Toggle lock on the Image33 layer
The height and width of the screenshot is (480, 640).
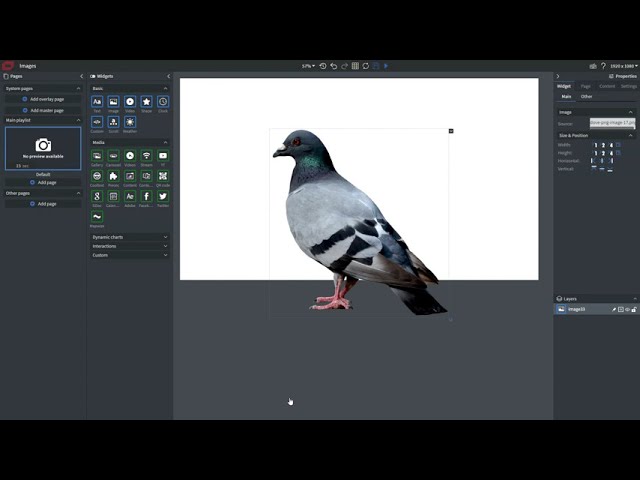pyautogui.click(x=634, y=309)
